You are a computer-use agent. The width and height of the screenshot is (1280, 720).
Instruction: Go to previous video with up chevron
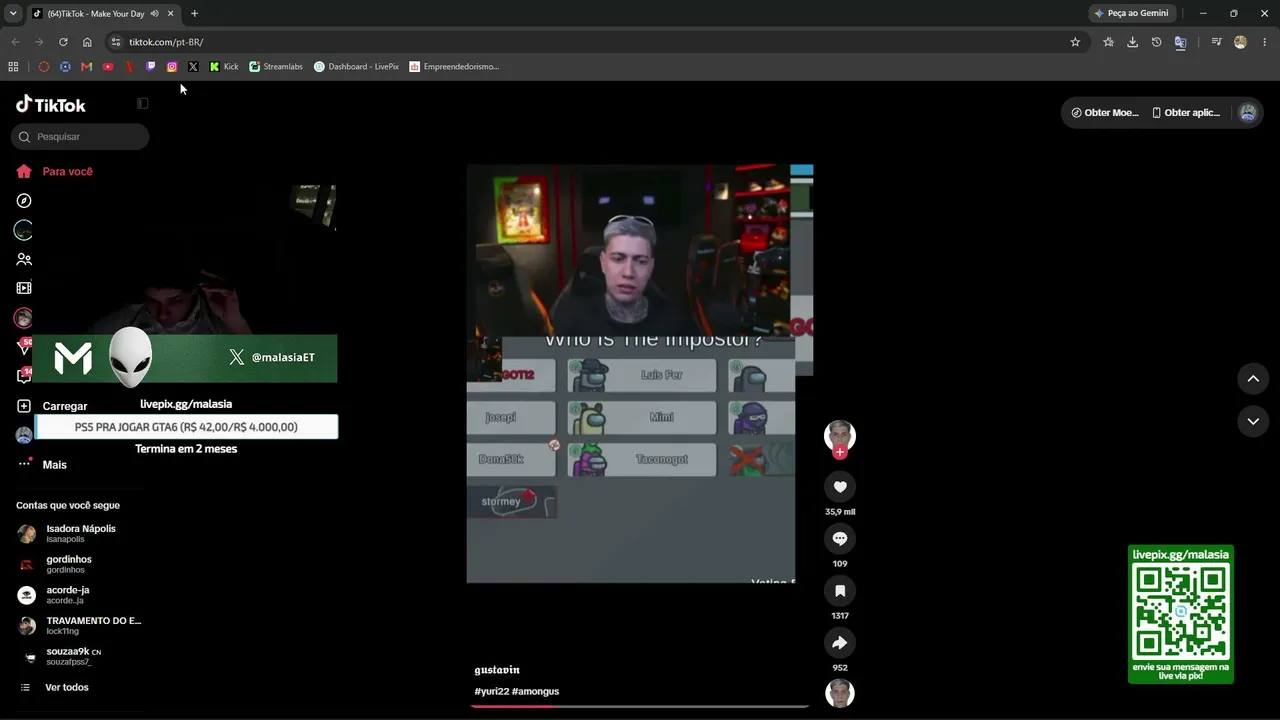click(1253, 379)
